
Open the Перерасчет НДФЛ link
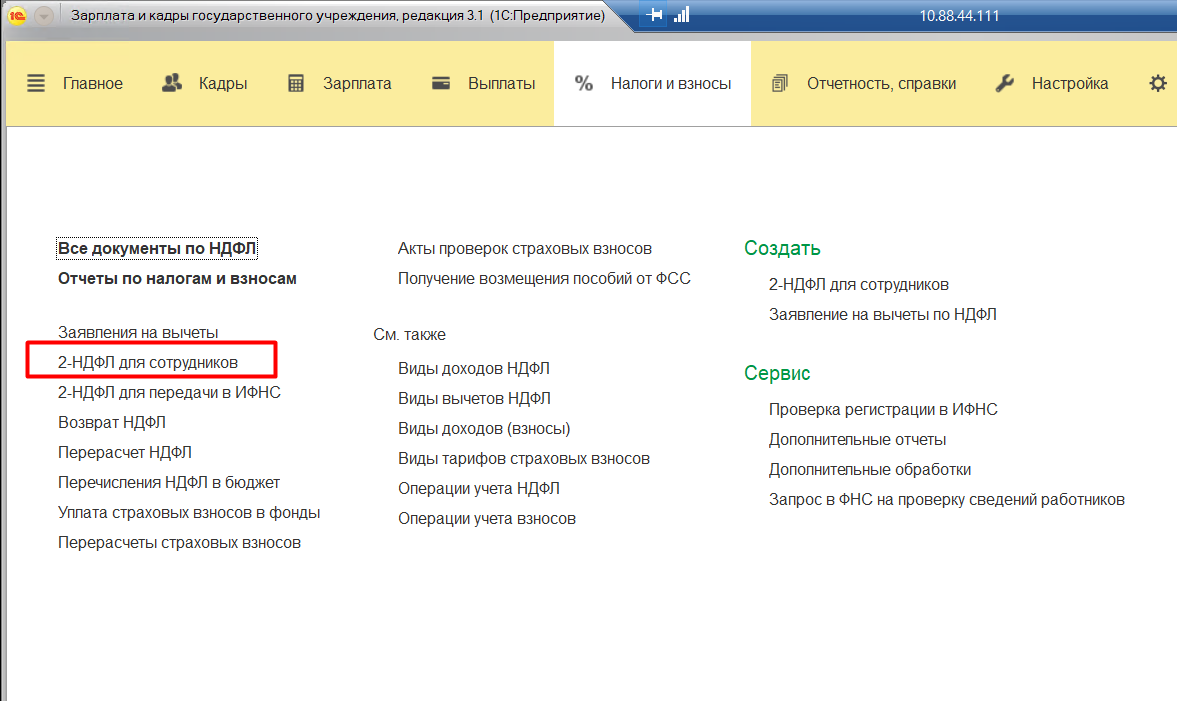point(124,452)
